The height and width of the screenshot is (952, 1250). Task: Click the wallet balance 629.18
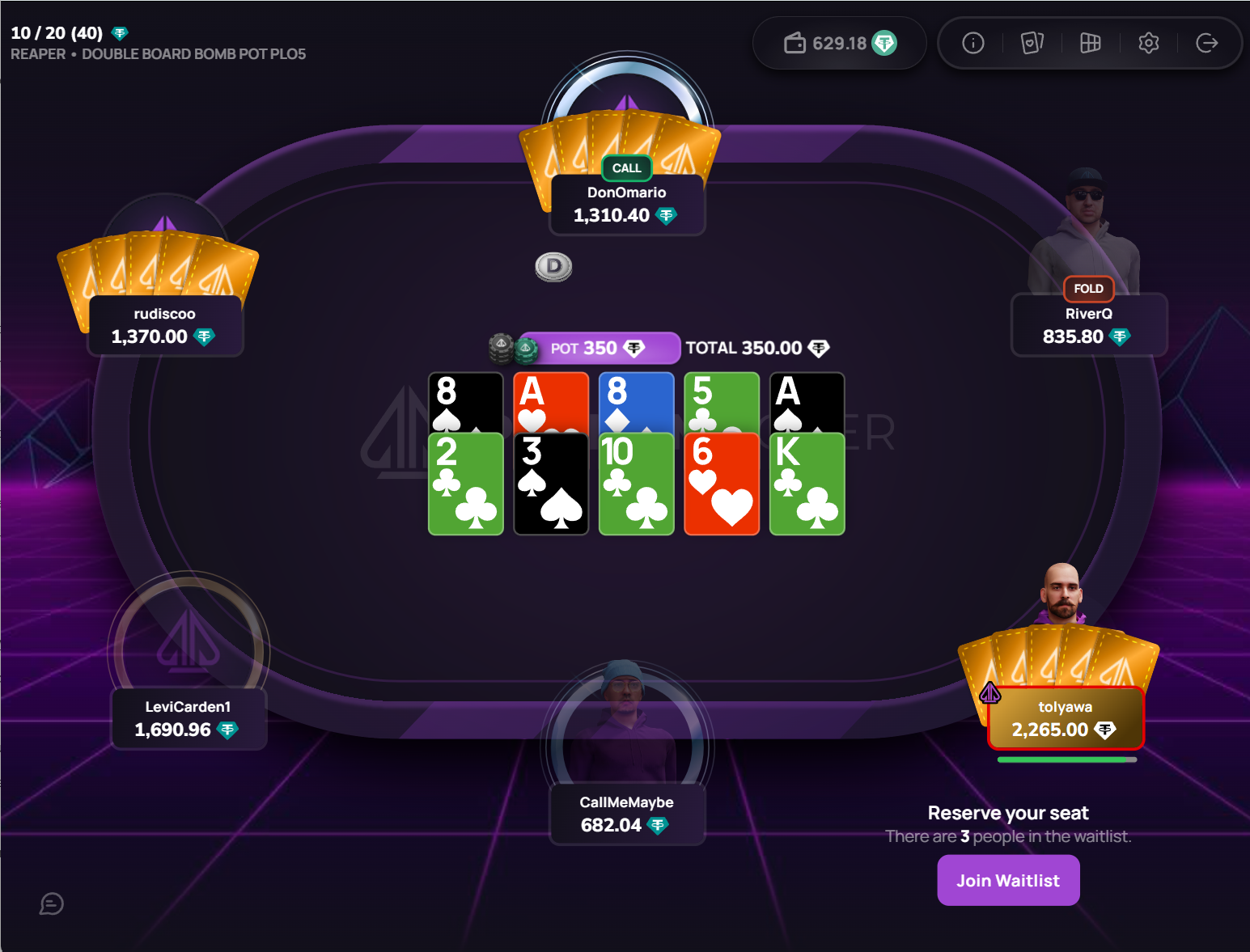840,43
